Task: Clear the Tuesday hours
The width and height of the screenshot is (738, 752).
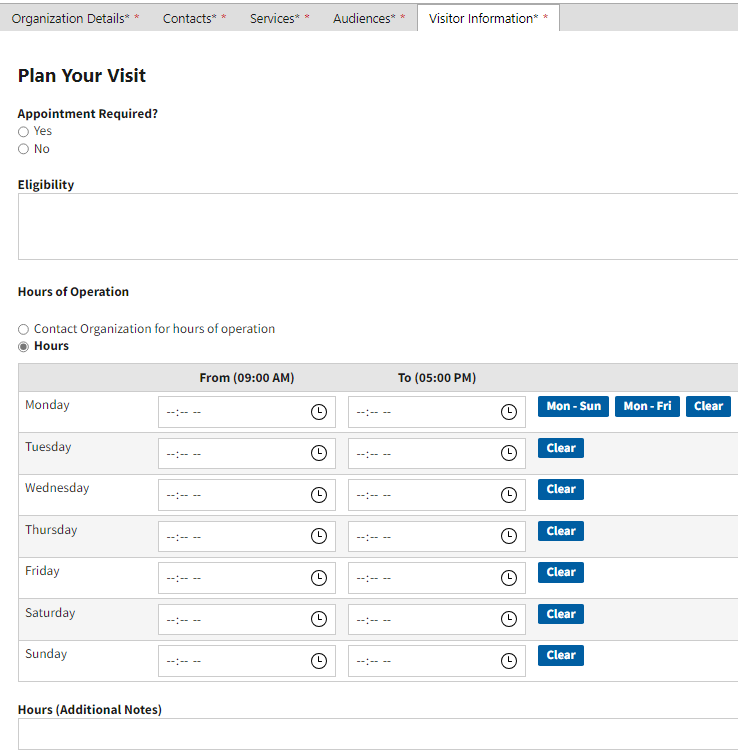Action: [x=561, y=448]
